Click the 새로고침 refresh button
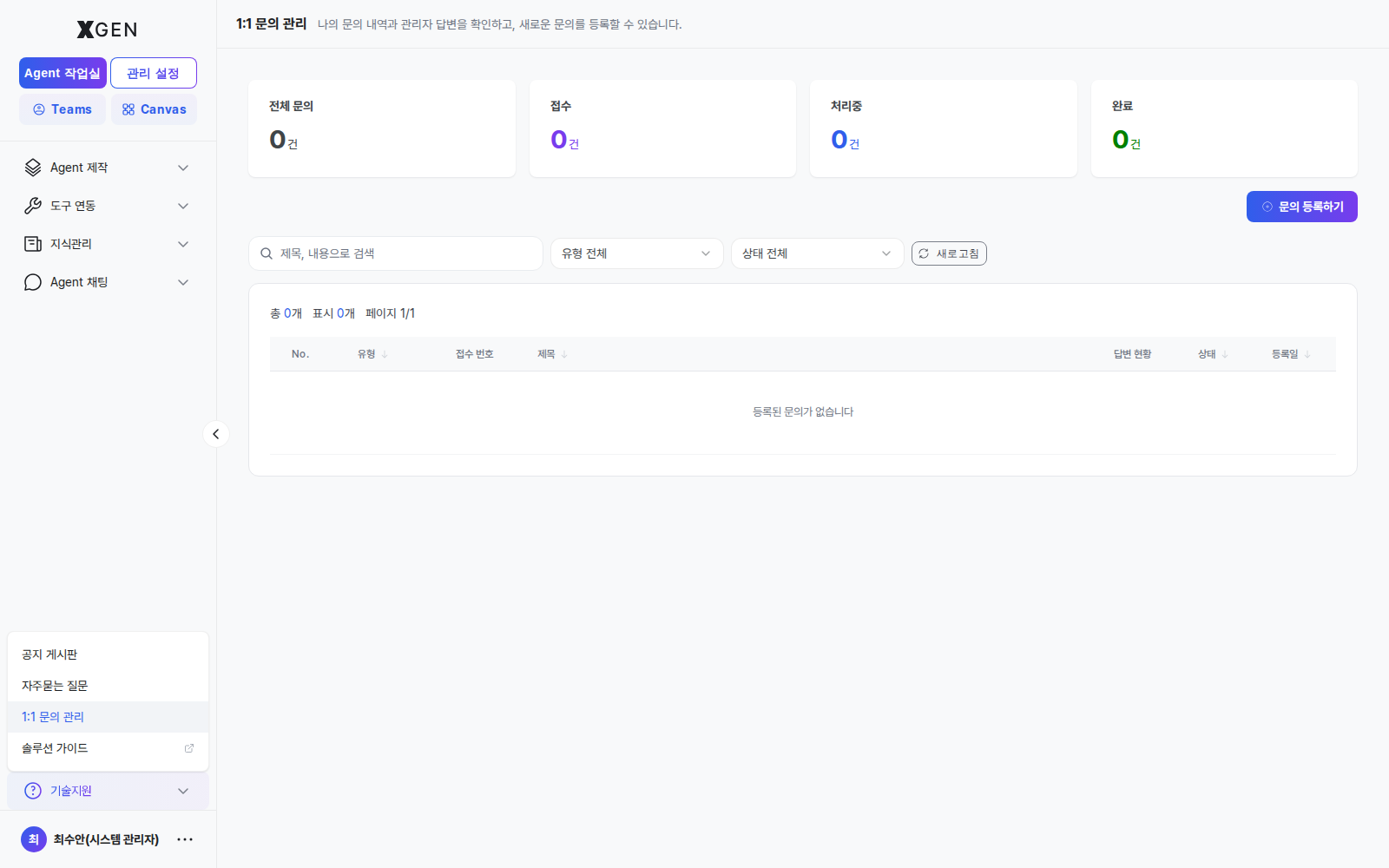Image resolution: width=1389 pixels, height=868 pixels. [x=949, y=253]
